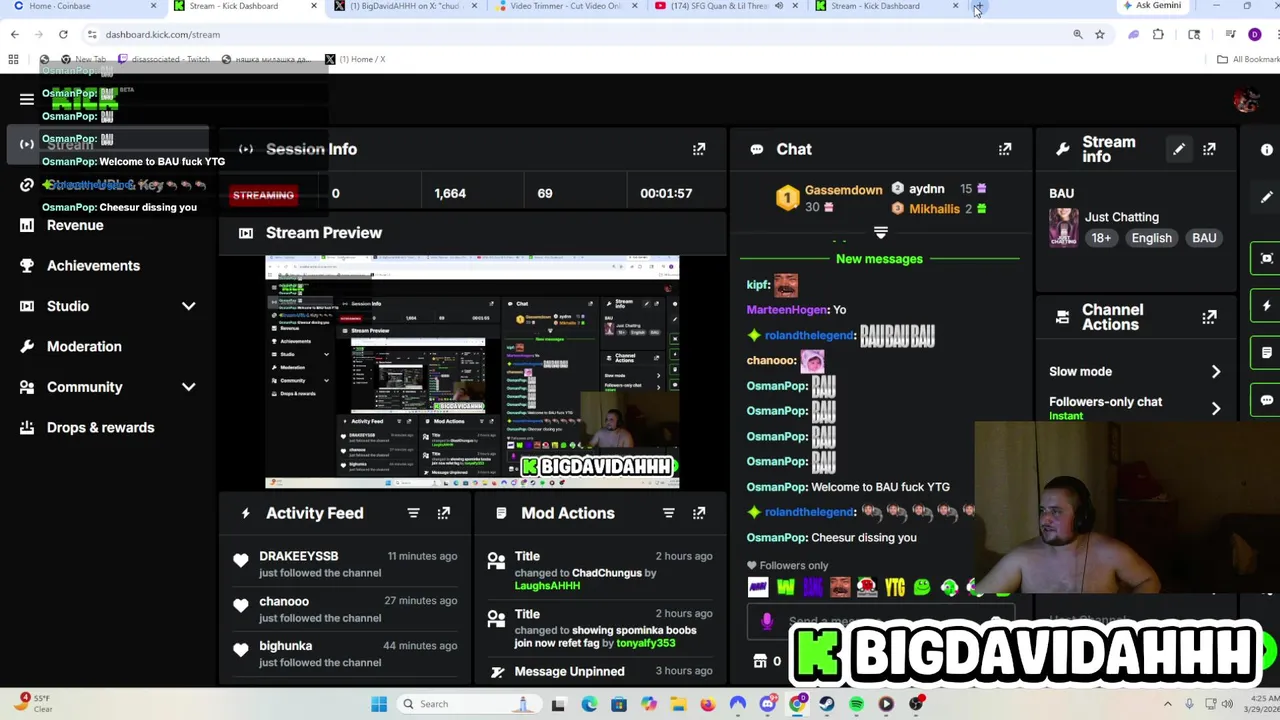Edit stream info with the pencil icon
Screen dimensions: 1280x720
1179,149
